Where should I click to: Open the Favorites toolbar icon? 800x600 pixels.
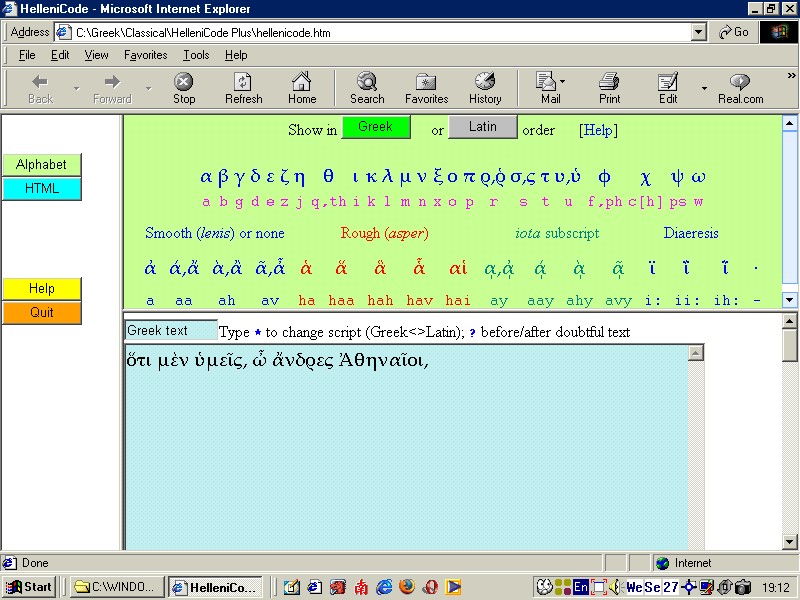(426, 87)
